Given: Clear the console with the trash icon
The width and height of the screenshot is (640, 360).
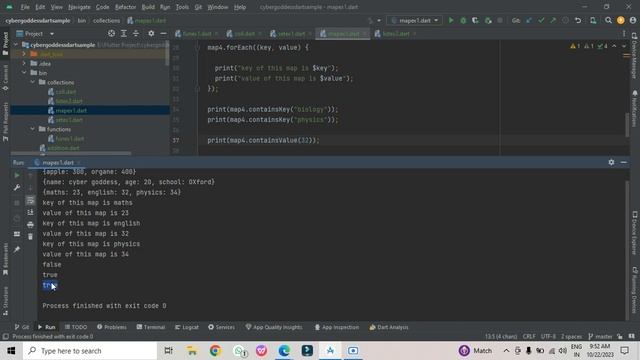Looking at the screenshot, I should pos(30,236).
